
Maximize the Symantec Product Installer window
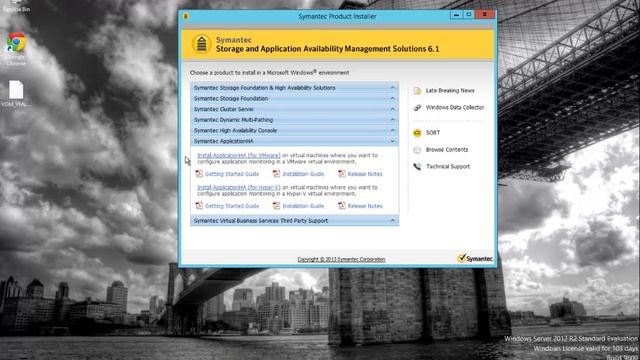(469, 15)
